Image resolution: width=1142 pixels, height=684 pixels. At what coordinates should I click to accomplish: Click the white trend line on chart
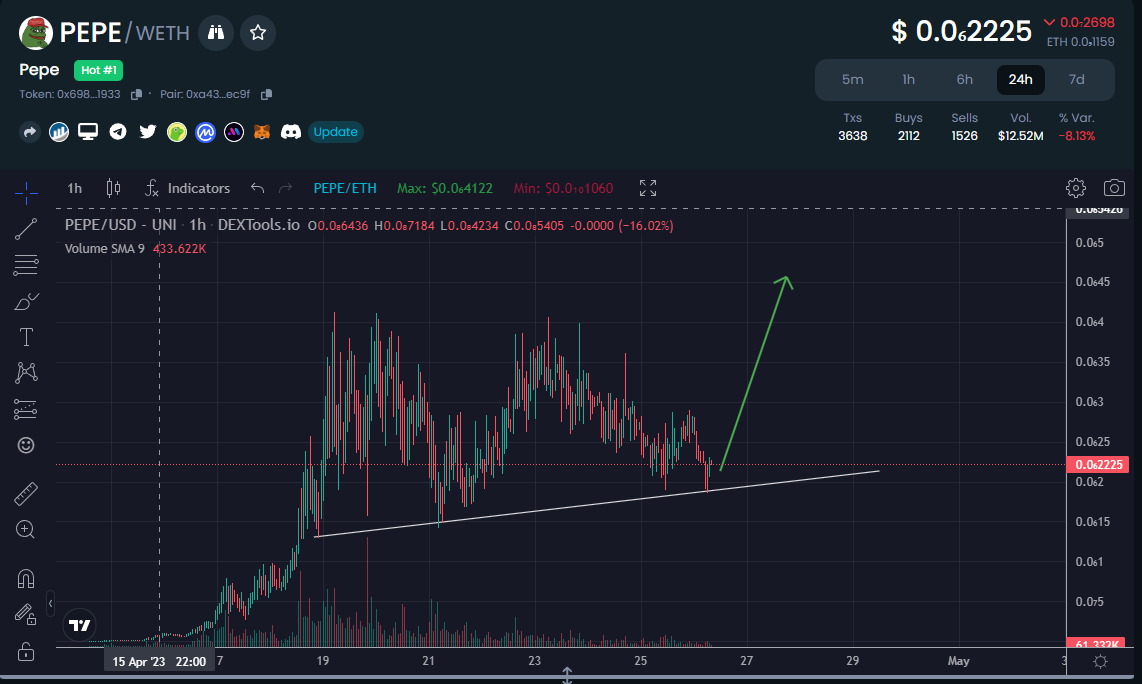click(597, 504)
